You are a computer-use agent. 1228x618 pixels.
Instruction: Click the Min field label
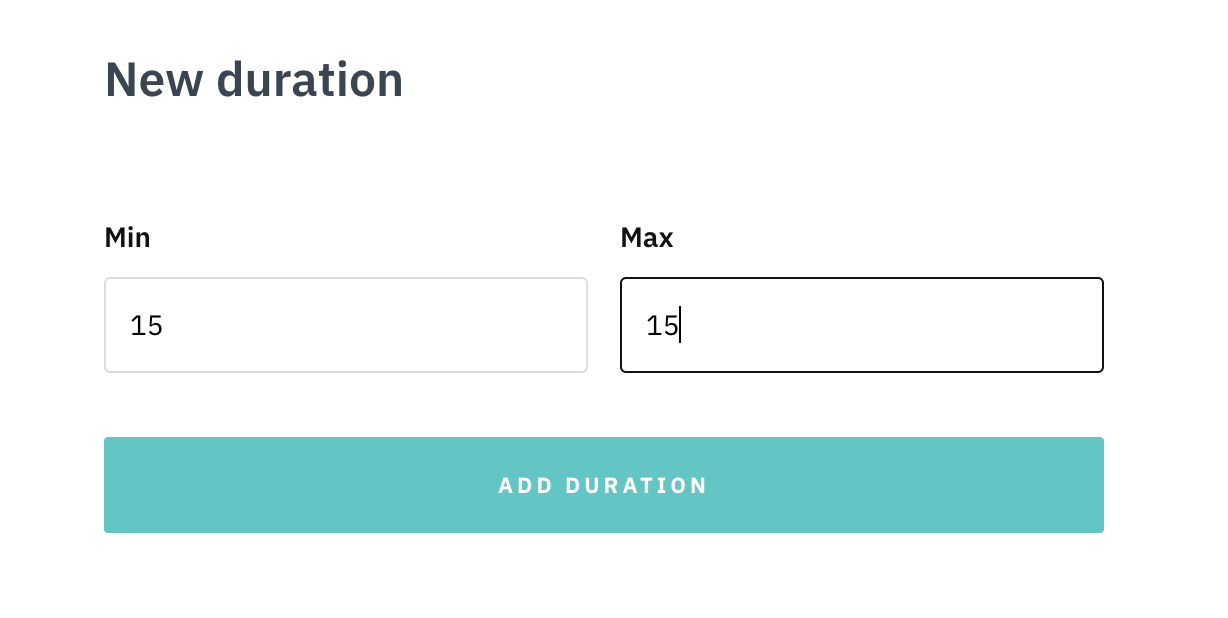coord(127,238)
